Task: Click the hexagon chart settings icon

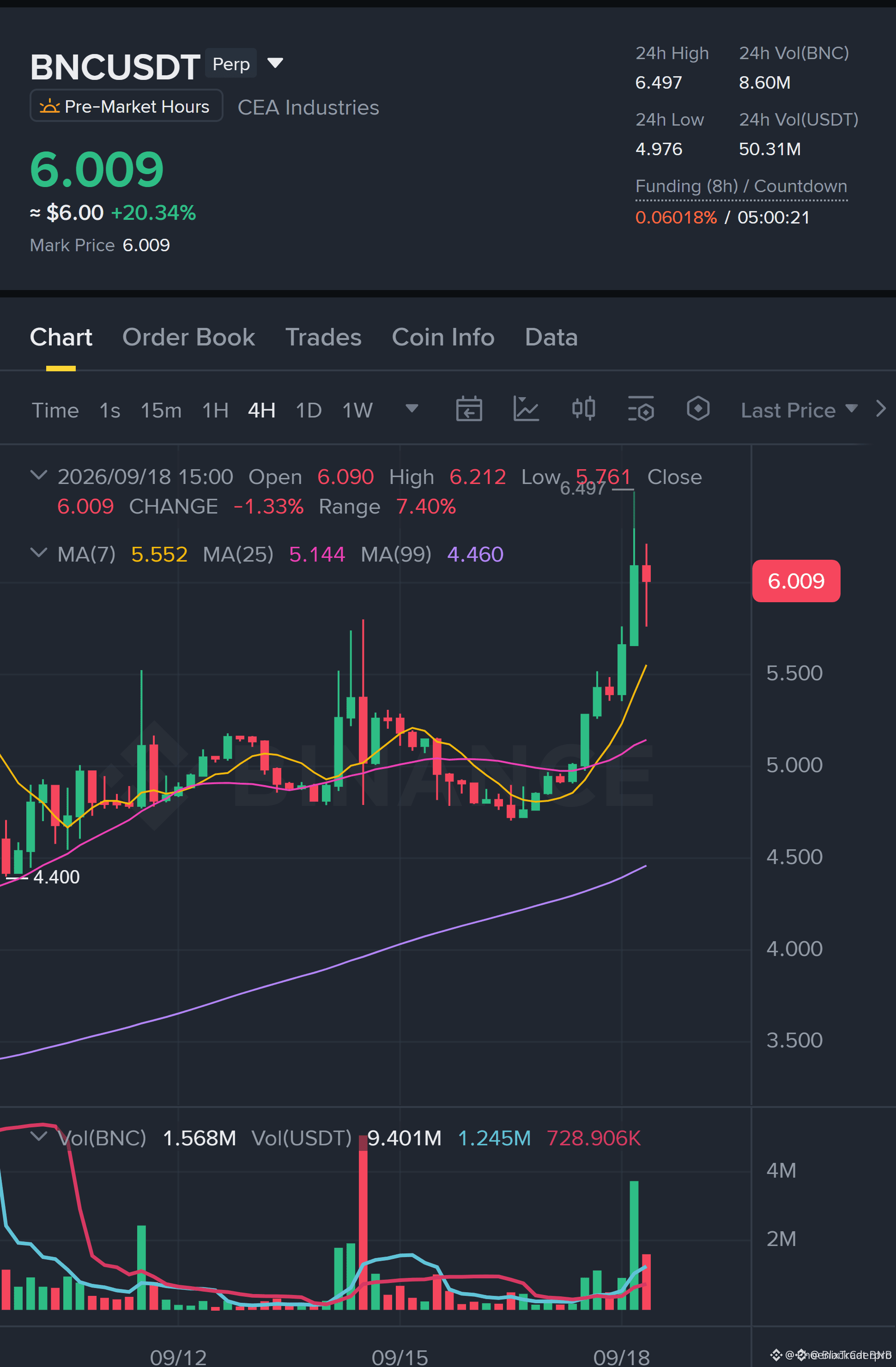Action: tap(698, 409)
